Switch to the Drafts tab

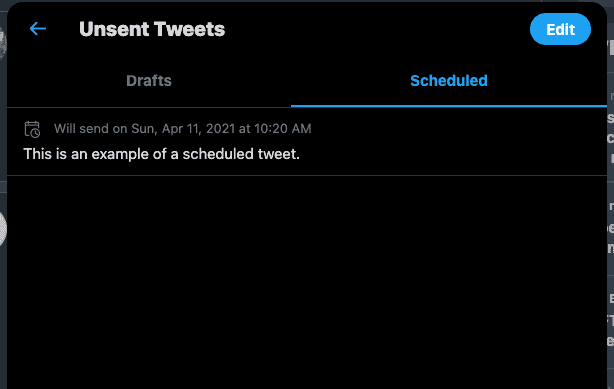coord(149,81)
